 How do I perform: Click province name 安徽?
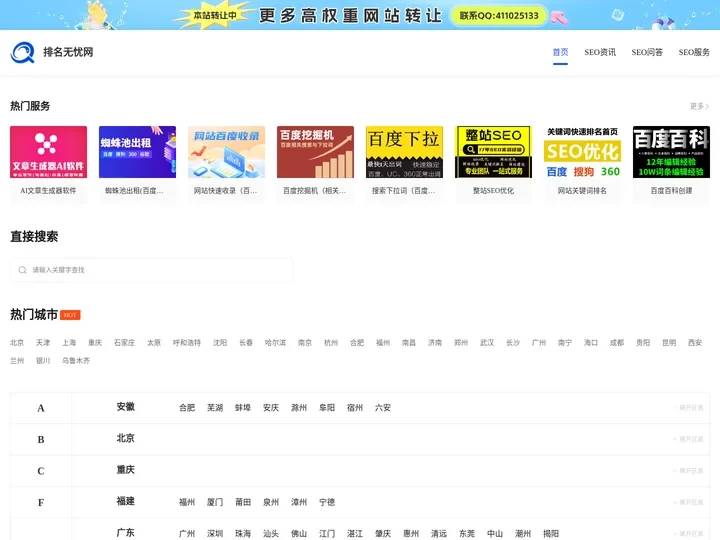click(125, 407)
